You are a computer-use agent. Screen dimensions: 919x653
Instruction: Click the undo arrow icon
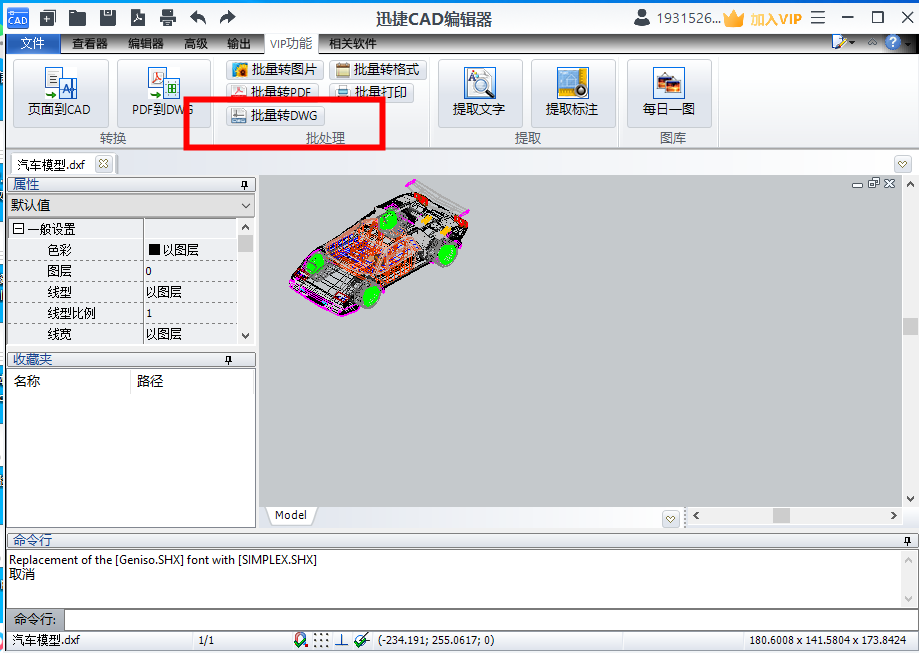pos(198,18)
